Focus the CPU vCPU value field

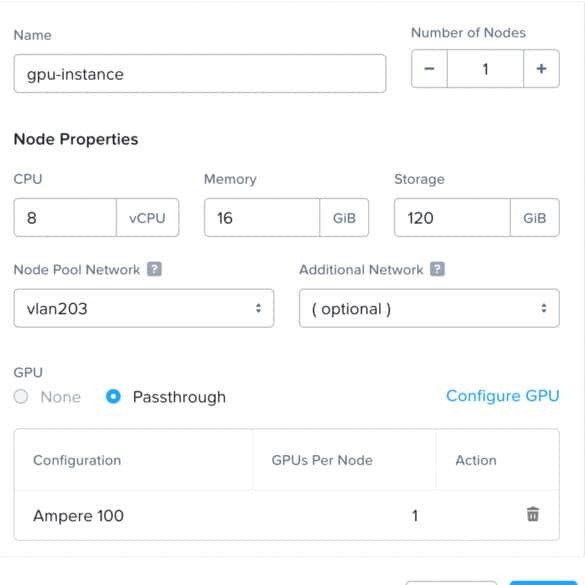tap(65, 218)
